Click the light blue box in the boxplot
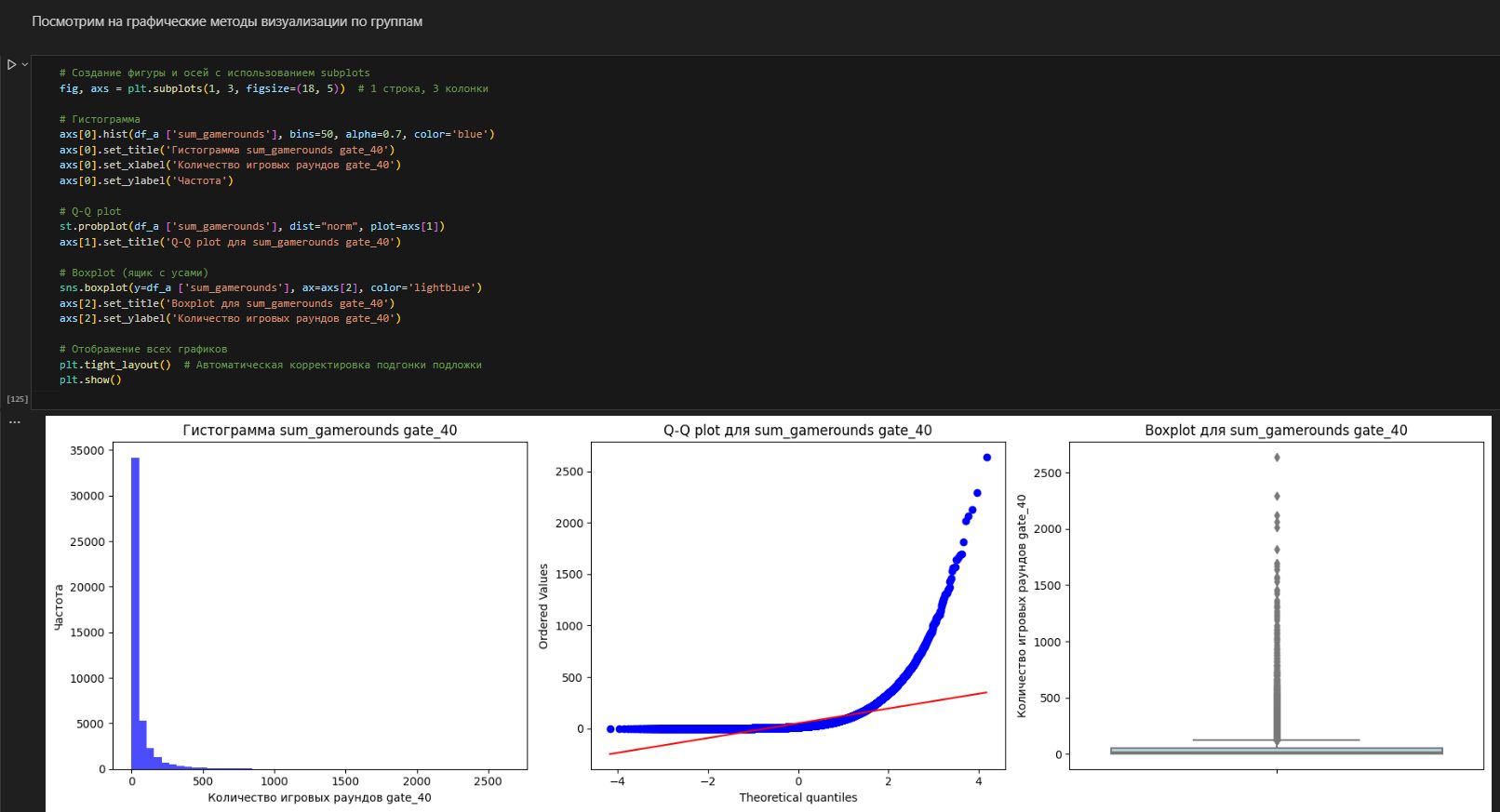This screenshot has width=1500, height=812. [x=1276, y=751]
